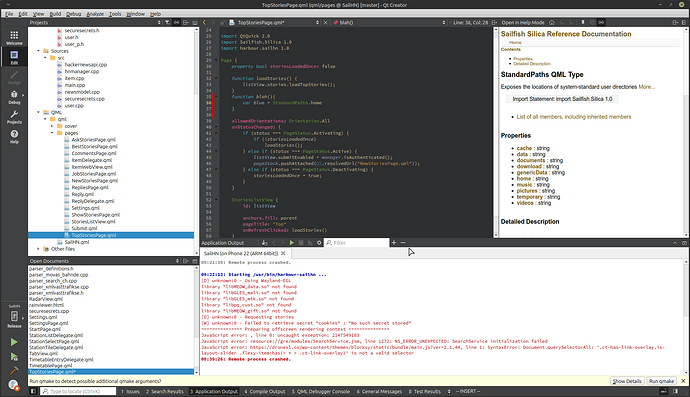Screen dimensions: 690x397
Task: Expand the cover folder
Action: tap(52, 126)
